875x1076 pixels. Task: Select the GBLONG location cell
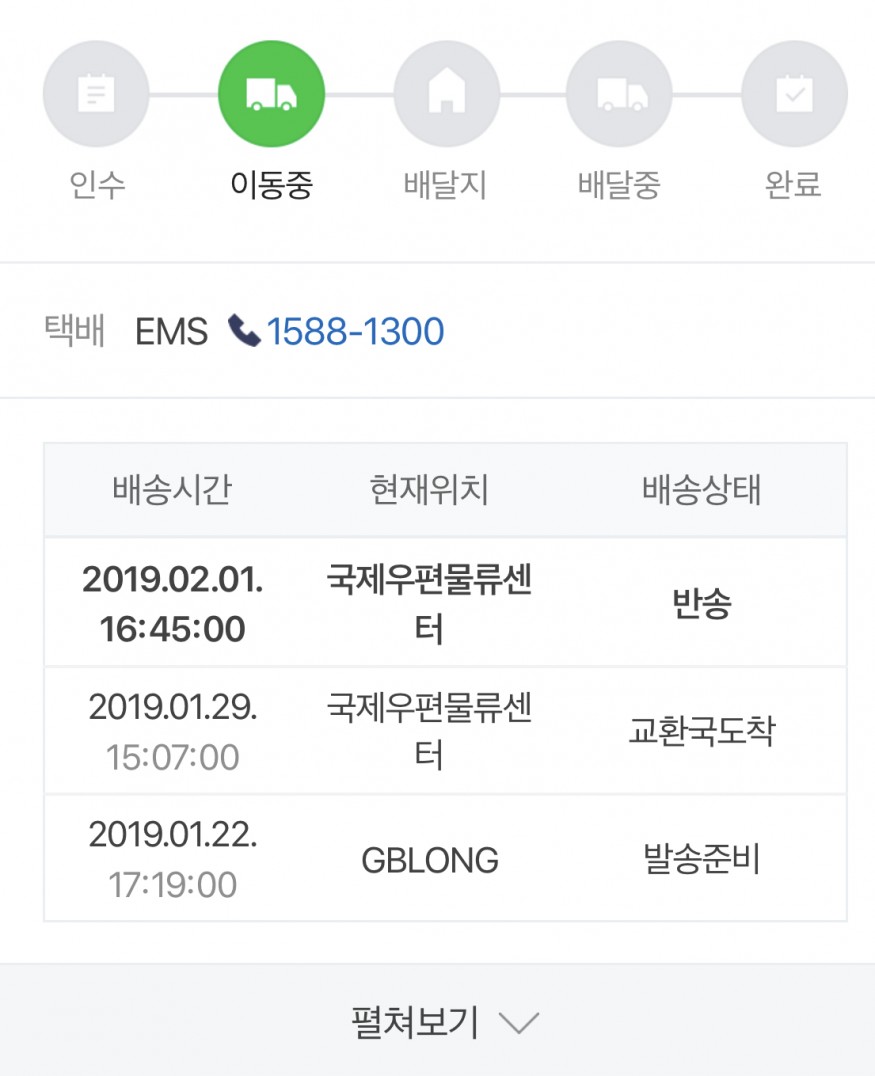point(430,860)
